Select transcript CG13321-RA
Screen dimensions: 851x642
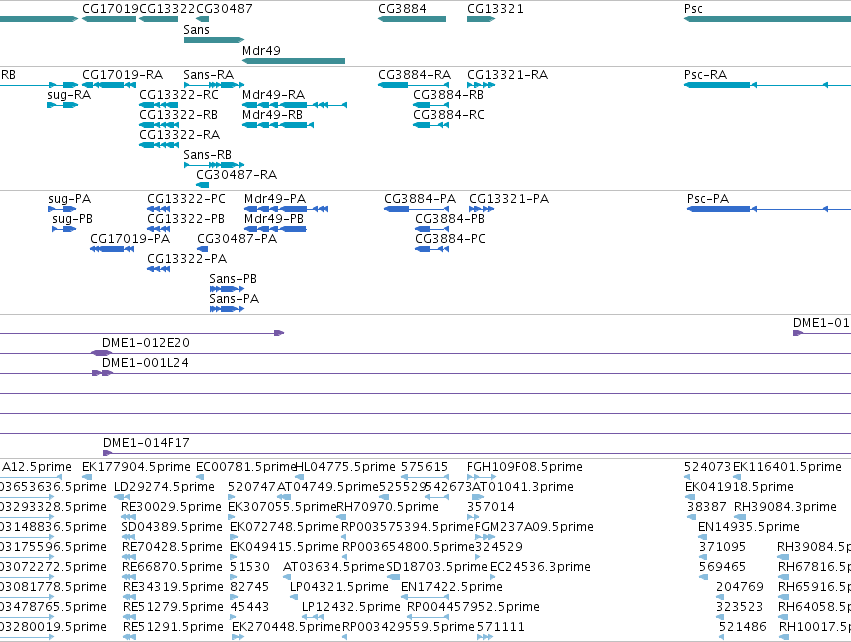pos(507,75)
